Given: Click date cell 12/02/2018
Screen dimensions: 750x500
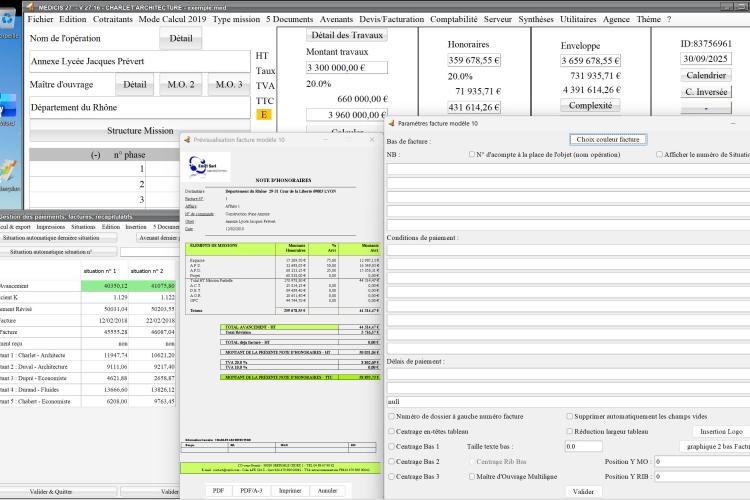Looking at the screenshot, I should click(105, 321).
